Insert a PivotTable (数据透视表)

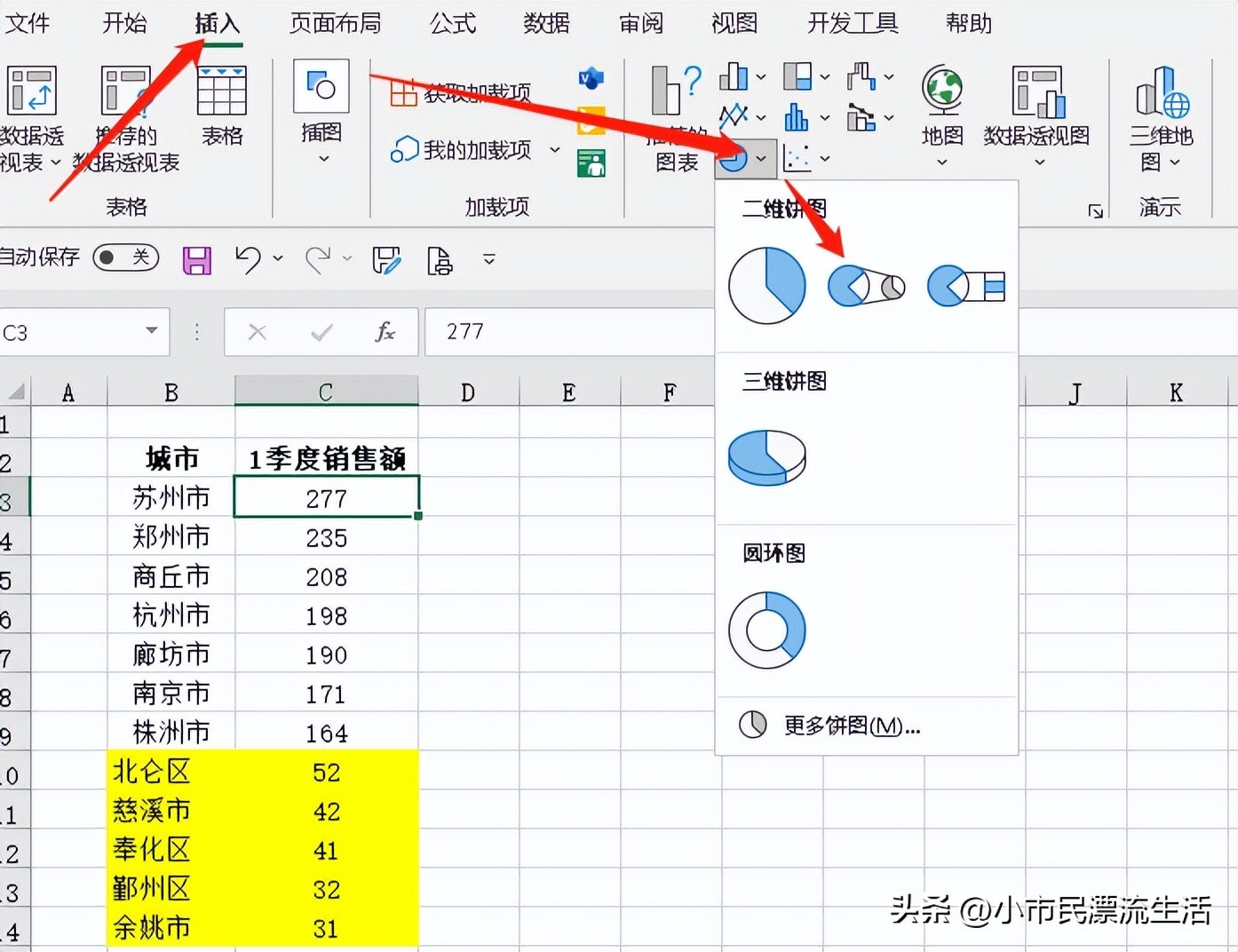click(x=31, y=118)
